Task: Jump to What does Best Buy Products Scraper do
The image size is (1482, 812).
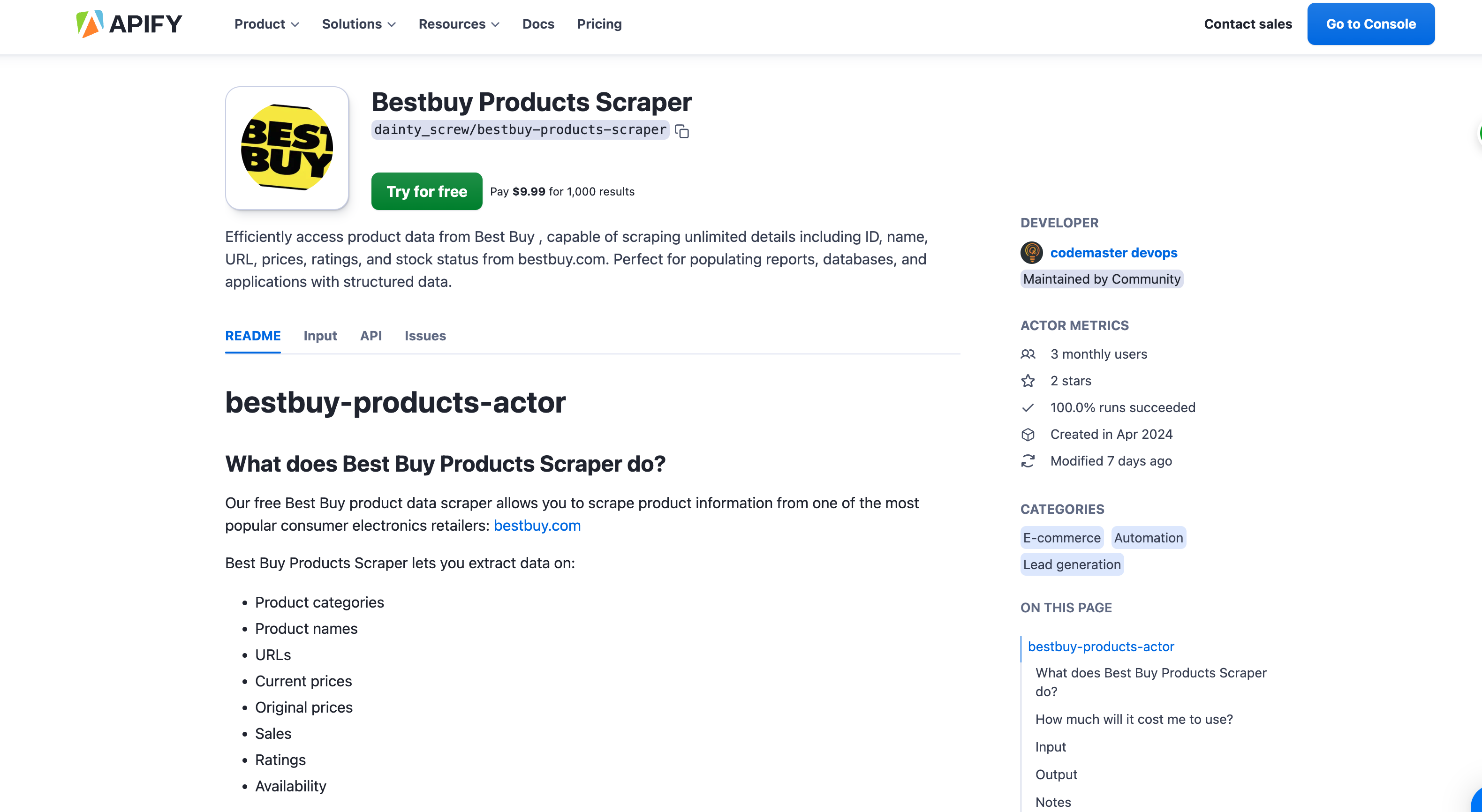Action: (1150, 682)
